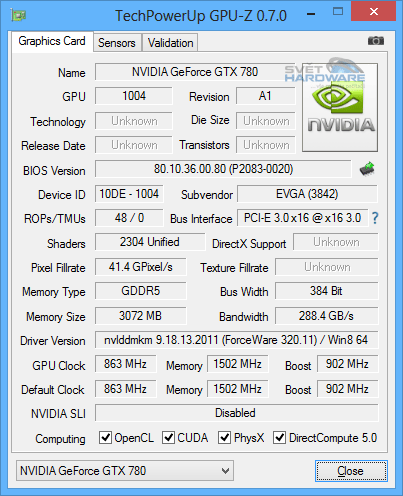Toggle the PhysX checkbox
The image size is (403, 496).
tap(224, 437)
